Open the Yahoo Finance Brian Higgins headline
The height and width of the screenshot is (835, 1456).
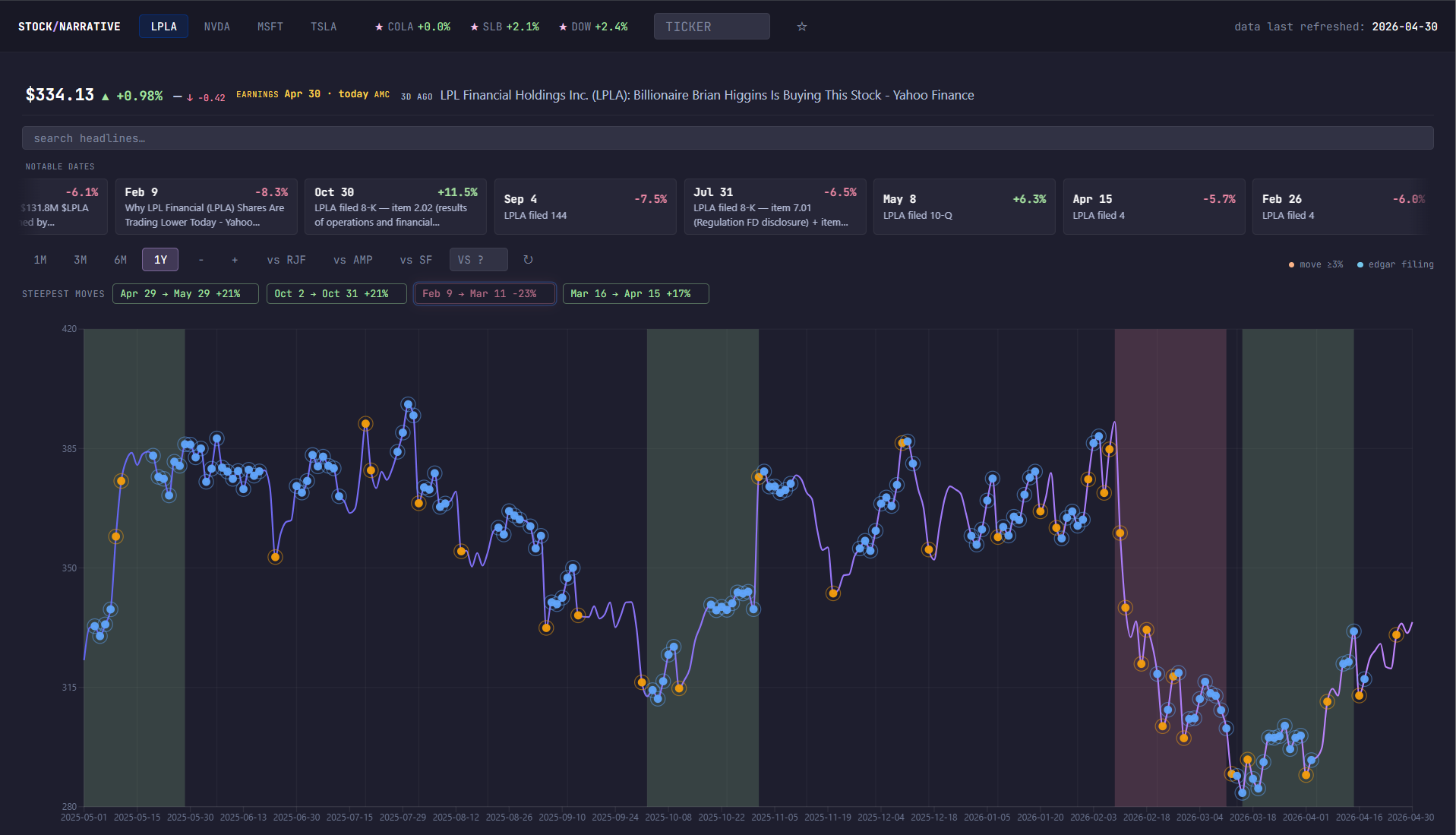pos(706,95)
